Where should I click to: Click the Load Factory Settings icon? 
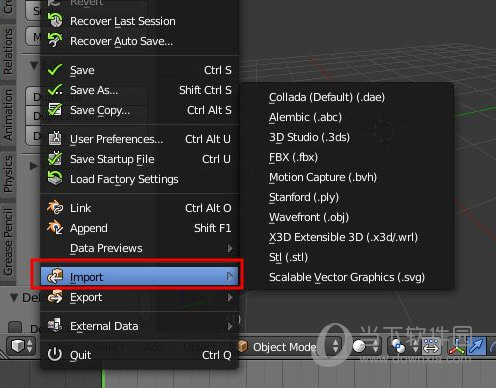click(55, 178)
